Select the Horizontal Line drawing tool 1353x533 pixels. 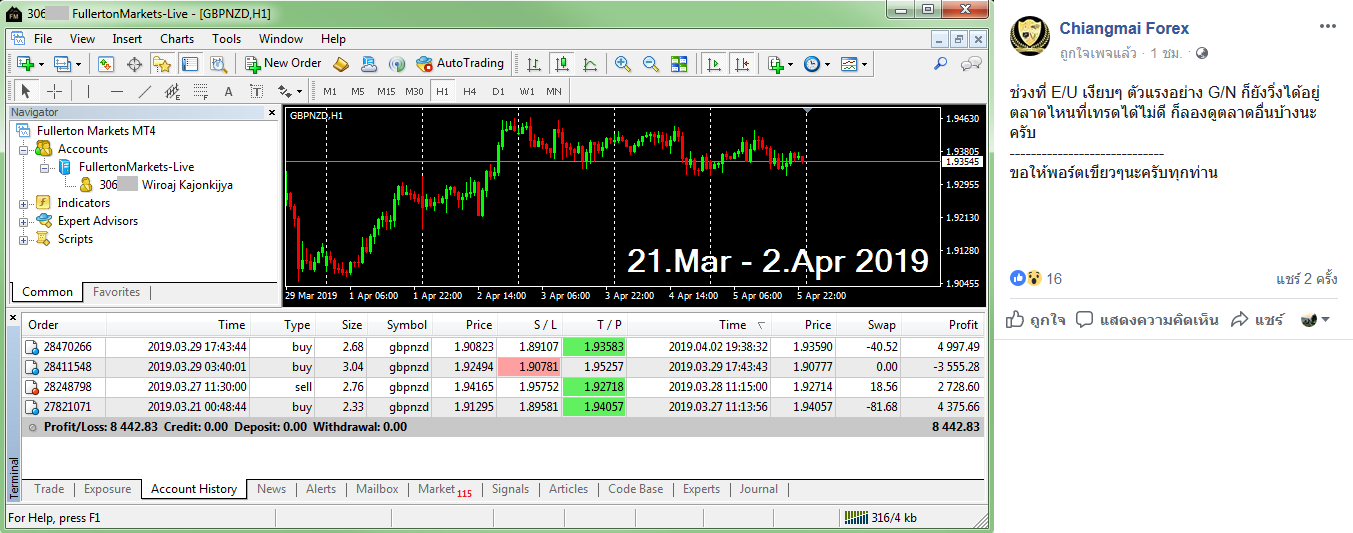[117, 91]
